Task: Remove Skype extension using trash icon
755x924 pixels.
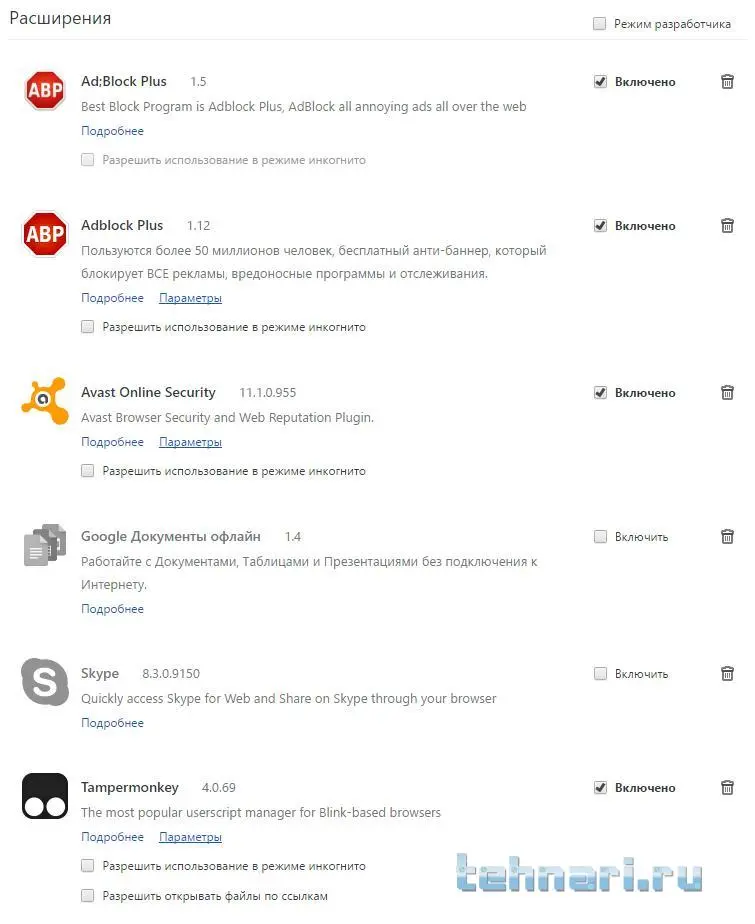Action: point(727,674)
